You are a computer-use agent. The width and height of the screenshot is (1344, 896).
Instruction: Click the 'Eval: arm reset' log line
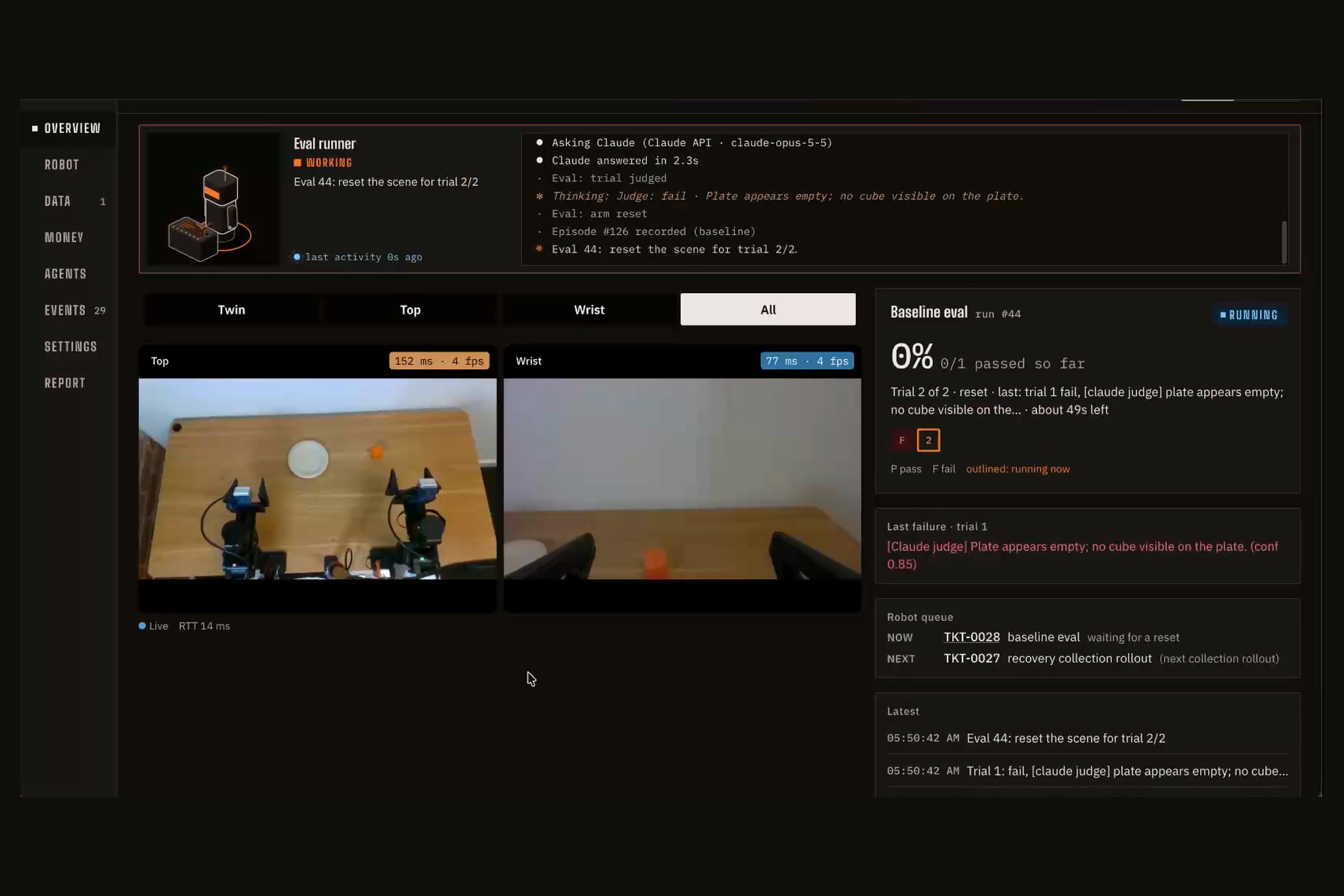click(599, 214)
